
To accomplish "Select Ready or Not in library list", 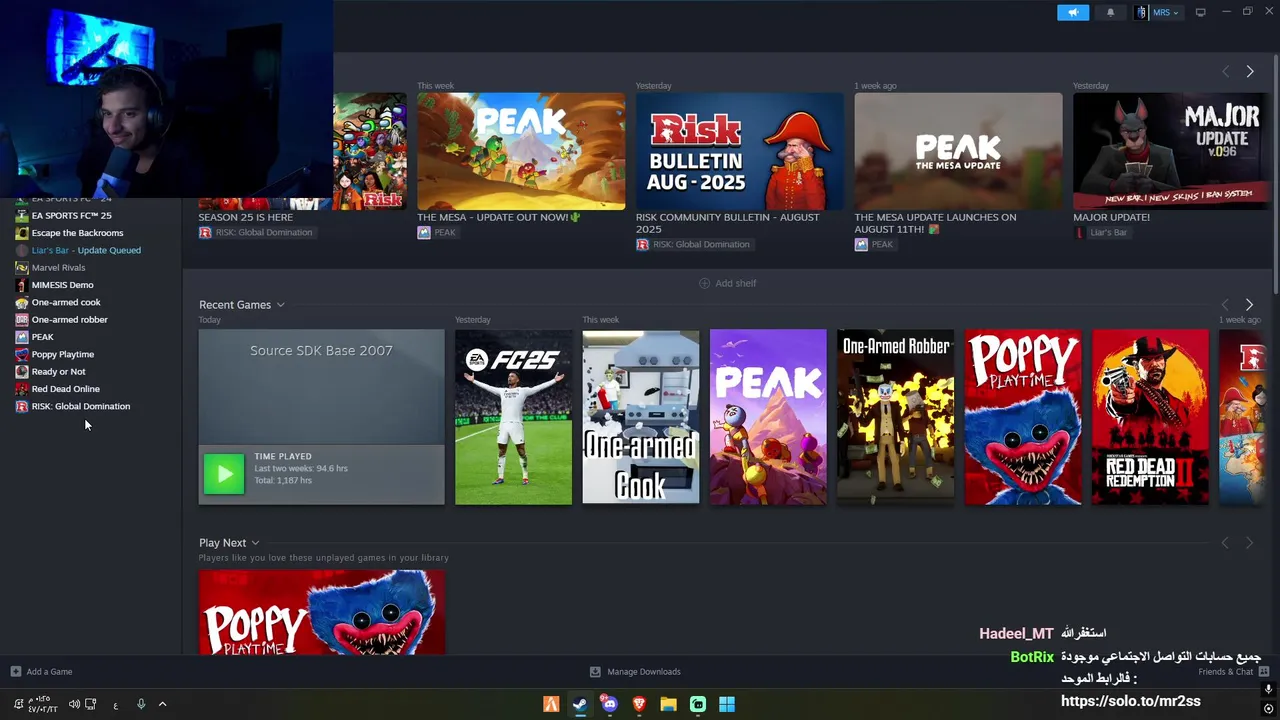I will [58, 372].
